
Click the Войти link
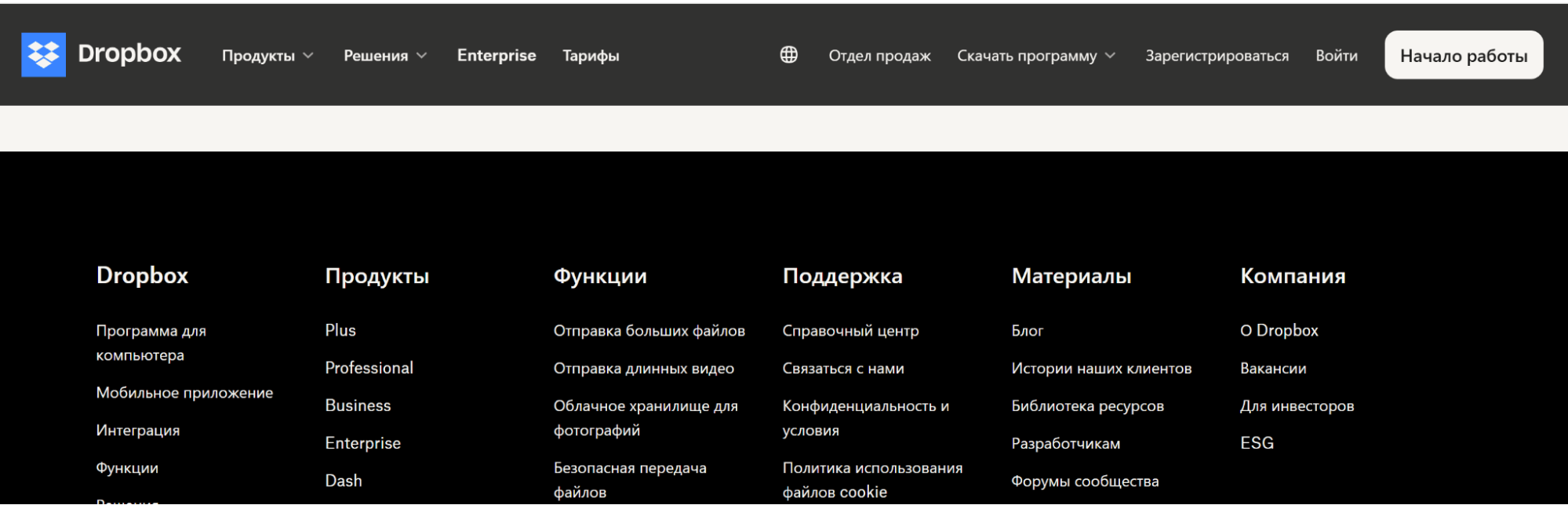click(1337, 56)
